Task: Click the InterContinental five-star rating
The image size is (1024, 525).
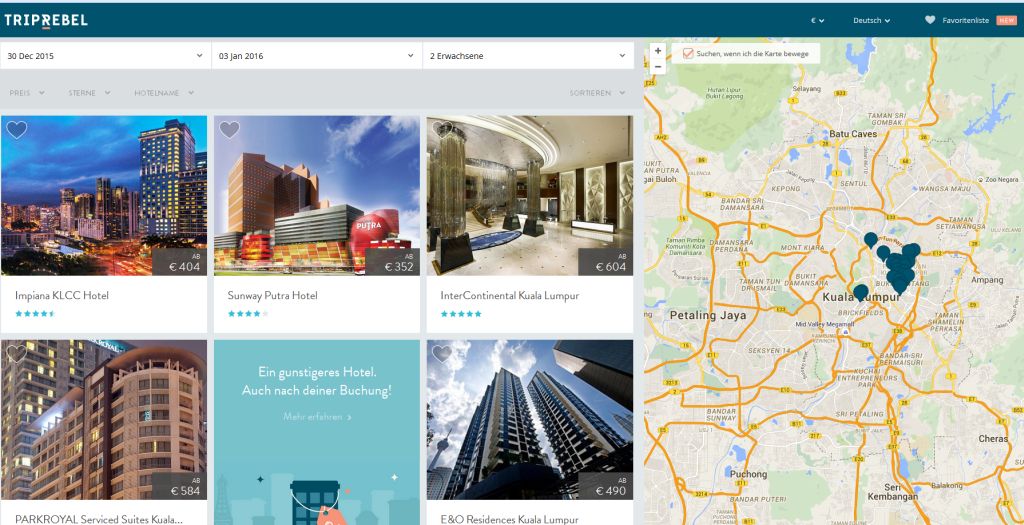Action: tap(461, 314)
